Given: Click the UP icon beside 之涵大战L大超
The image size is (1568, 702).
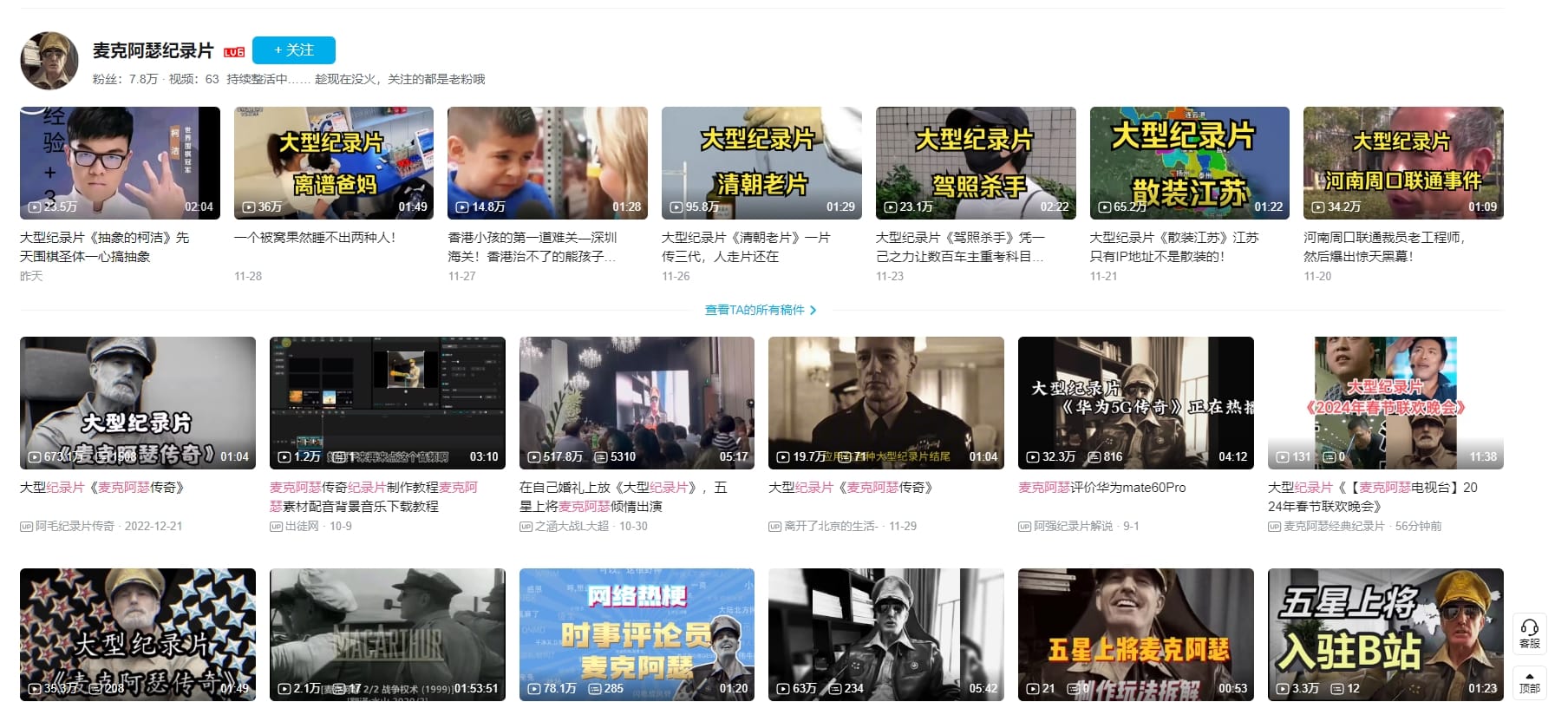Looking at the screenshot, I should click(x=526, y=527).
